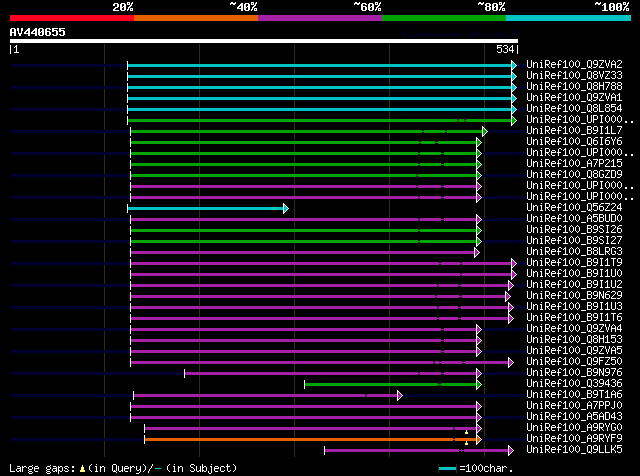The height and width of the screenshot is (476, 640).
Task: Click the Large gaps legend text
Action: pyautogui.click(x=123, y=468)
